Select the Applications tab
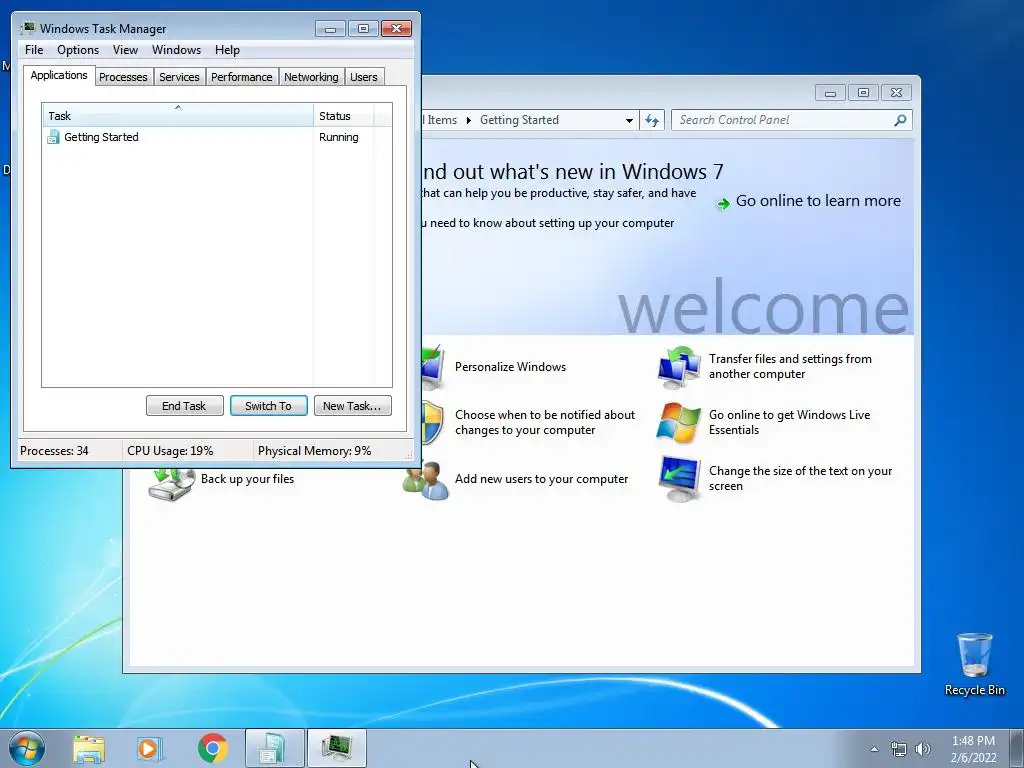This screenshot has width=1024, height=768. [59, 75]
